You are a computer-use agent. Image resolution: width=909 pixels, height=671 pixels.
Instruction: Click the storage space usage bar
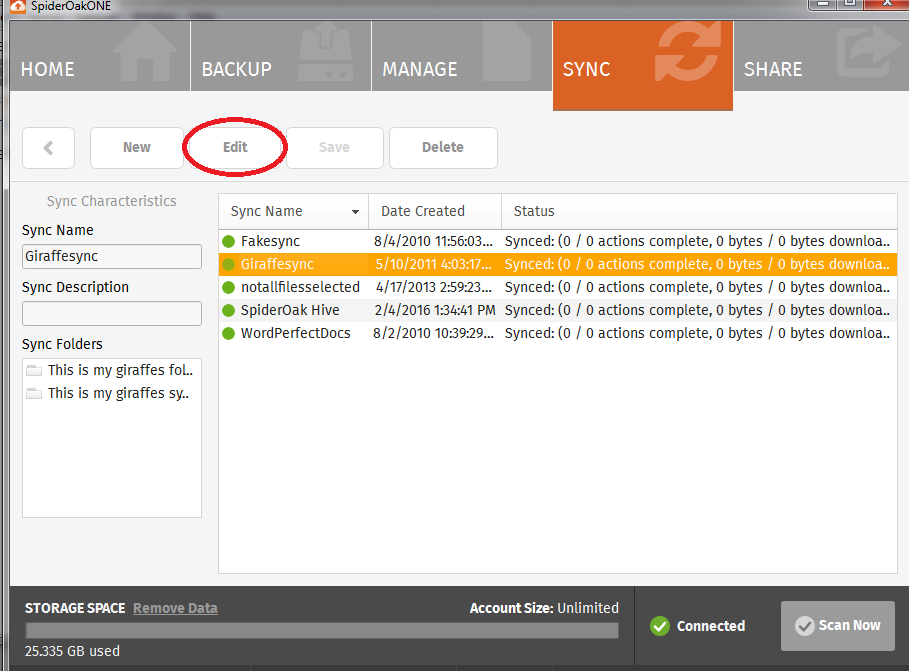click(322, 630)
